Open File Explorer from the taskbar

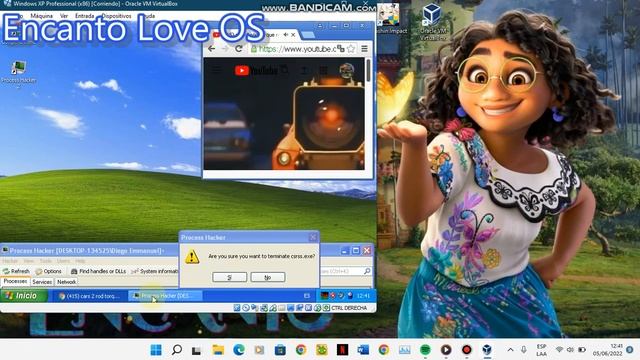[218, 350]
